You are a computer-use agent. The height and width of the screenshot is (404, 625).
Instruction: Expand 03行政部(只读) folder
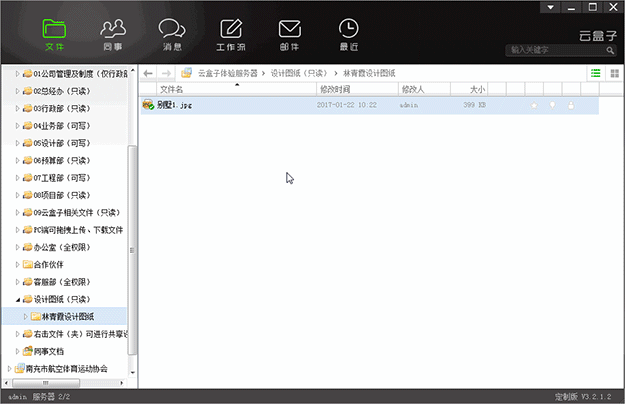point(17,108)
